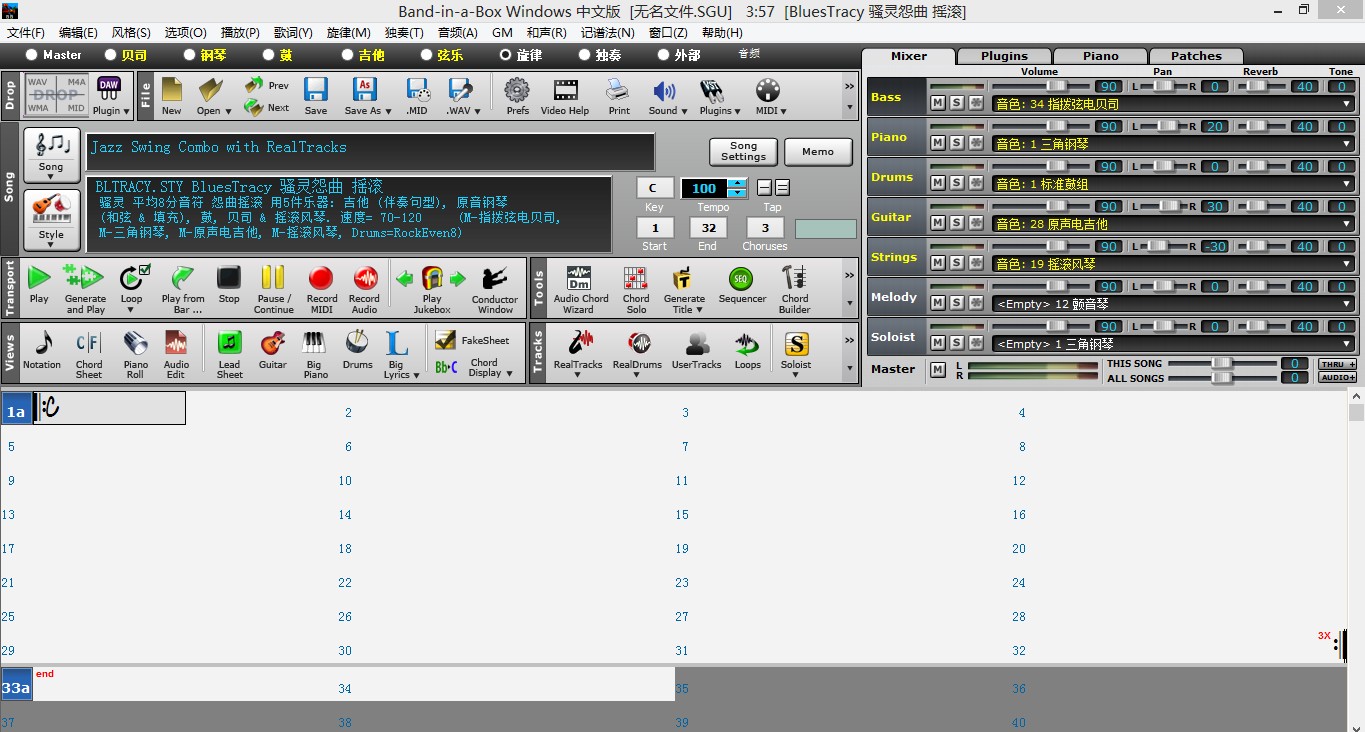
Task: Open the Chord Solo tool
Action: 636,288
